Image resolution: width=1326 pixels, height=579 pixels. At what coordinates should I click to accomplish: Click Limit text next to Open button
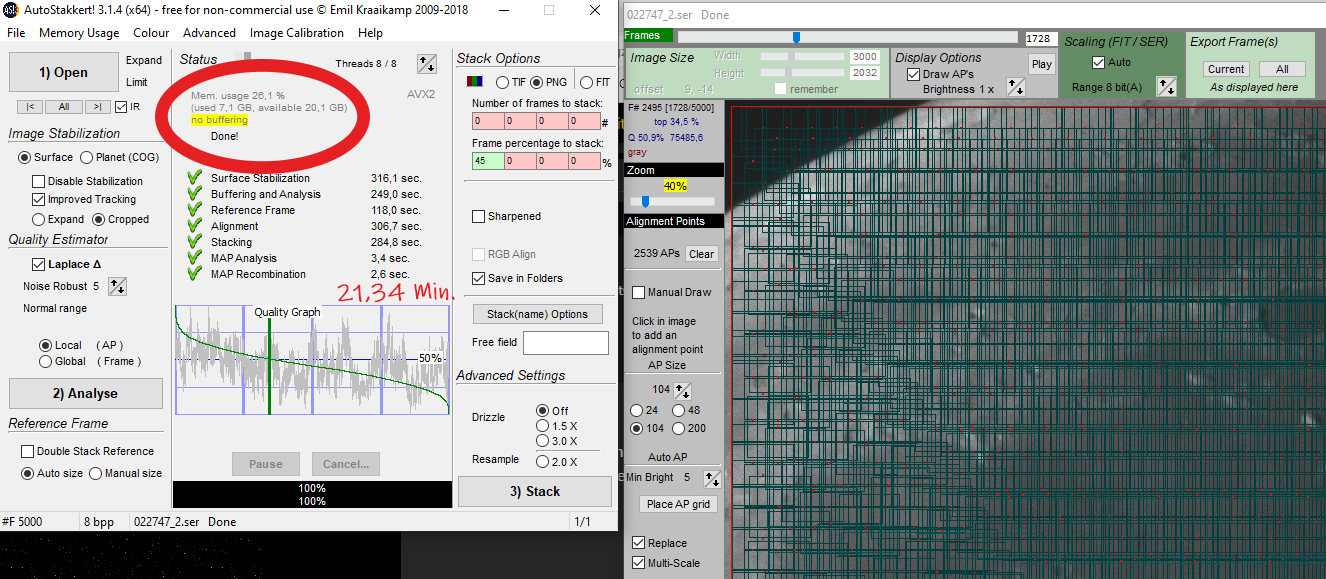(137, 82)
